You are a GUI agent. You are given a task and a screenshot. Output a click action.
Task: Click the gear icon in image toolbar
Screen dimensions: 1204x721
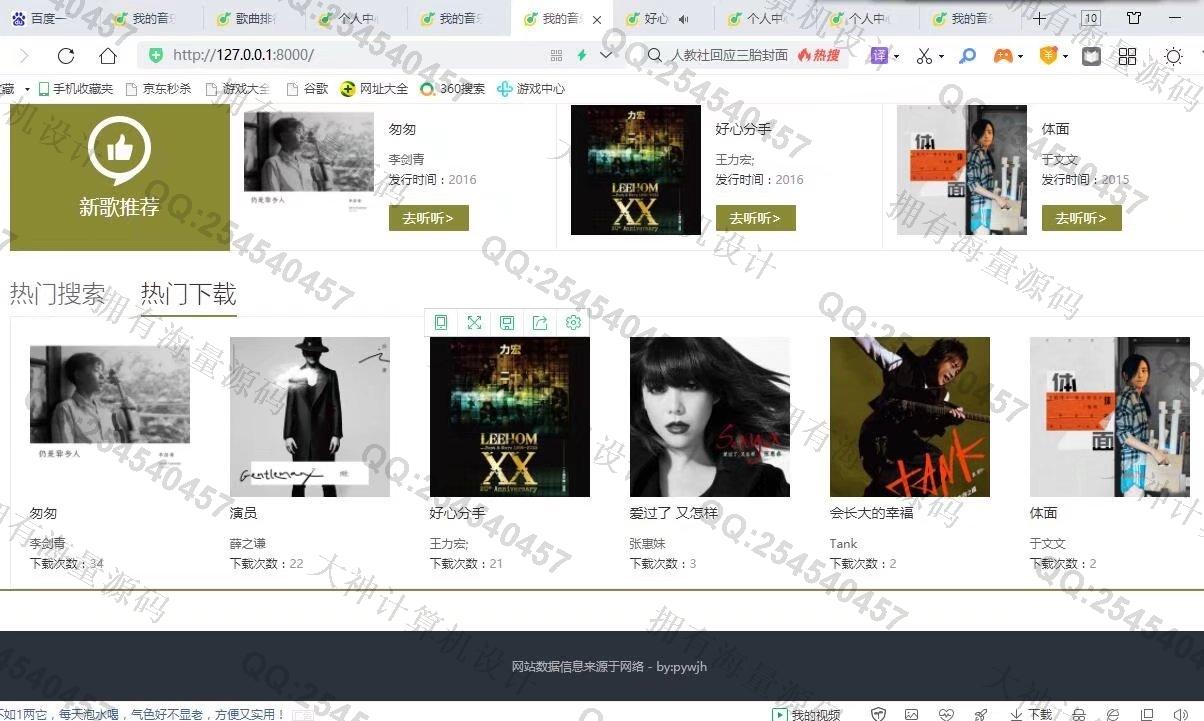click(x=573, y=322)
